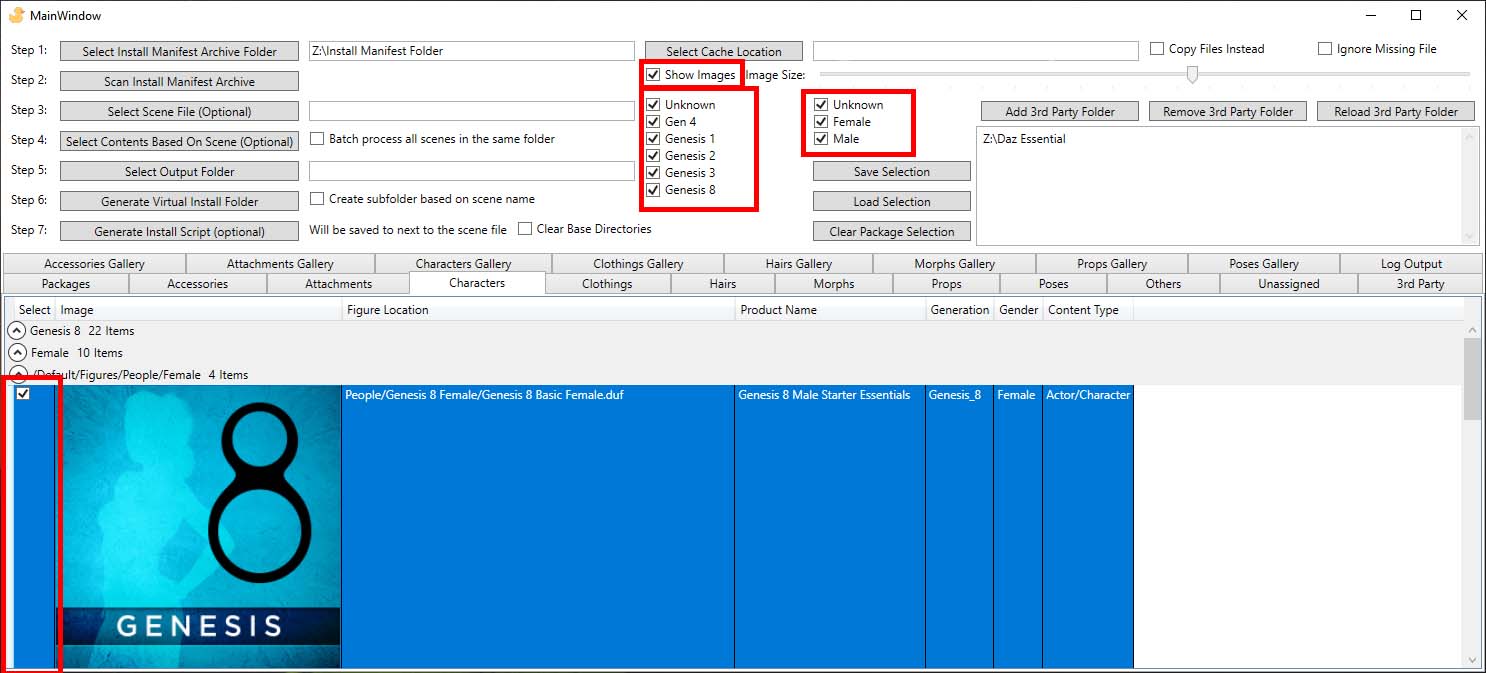Uncheck the Genesis 3 filter
Screen dimensions: 1486x673
[x=653, y=173]
